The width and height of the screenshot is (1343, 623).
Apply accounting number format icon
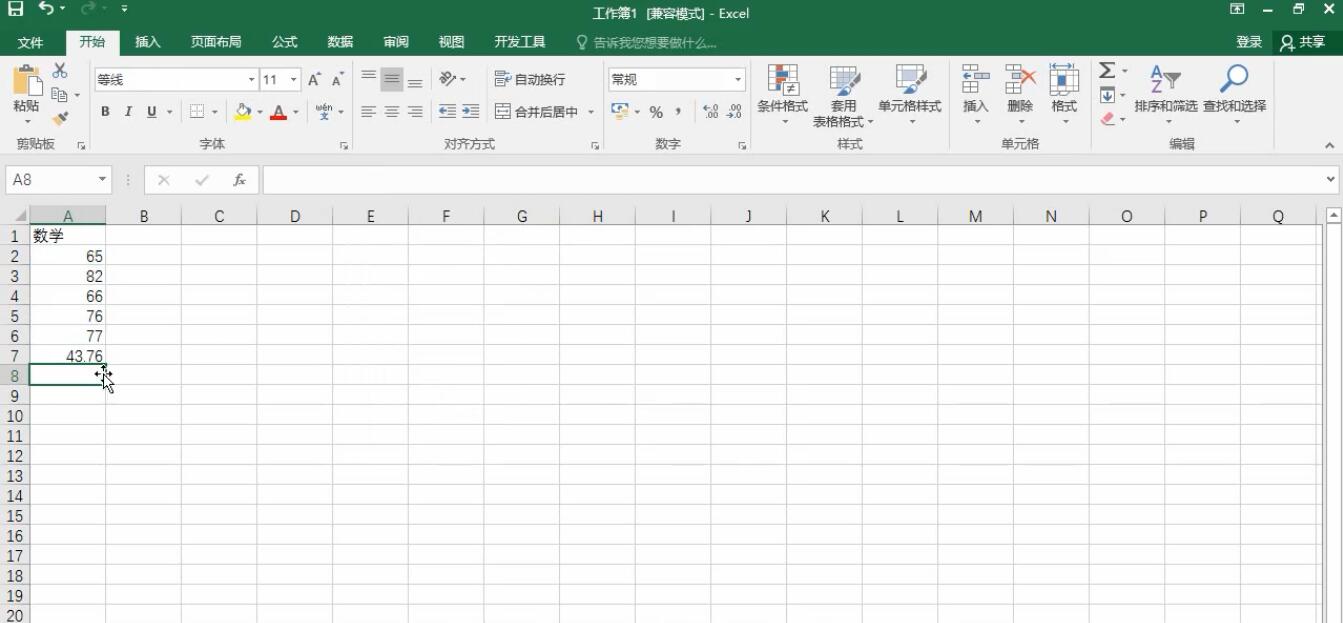click(x=619, y=112)
